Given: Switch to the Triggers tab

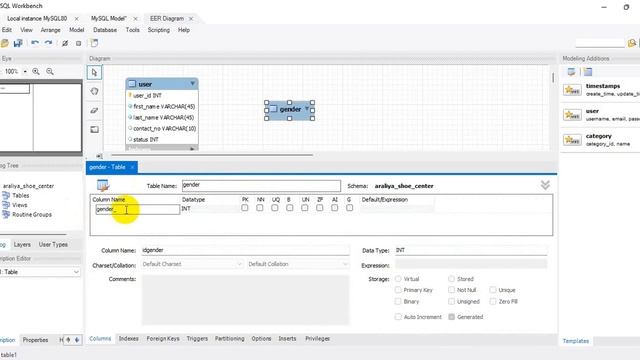Looking at the screenshot, I should coord(197,338).
